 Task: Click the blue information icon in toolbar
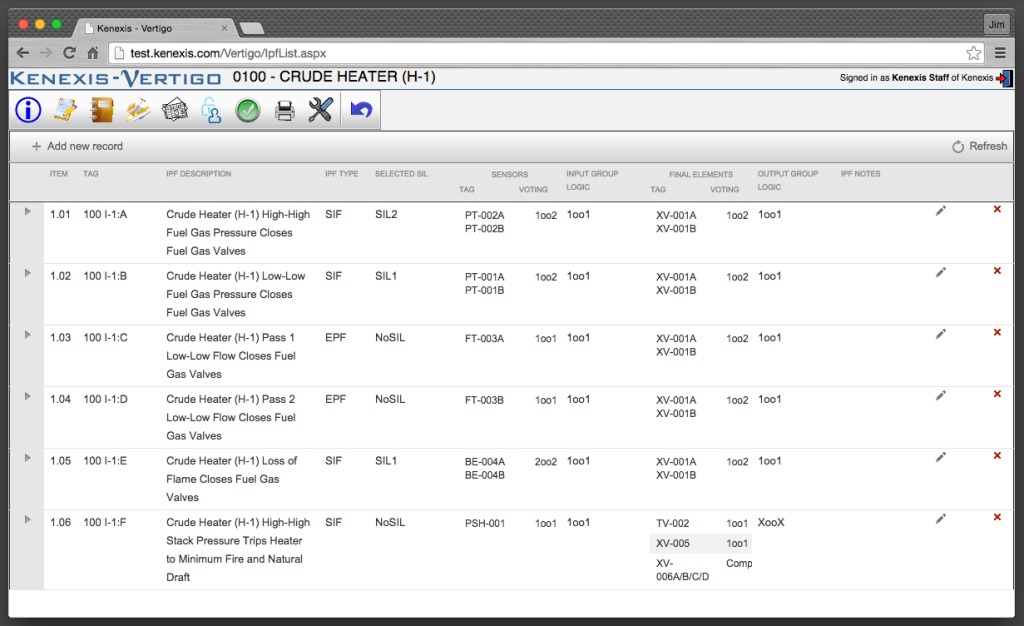click(x=28, y=111)
